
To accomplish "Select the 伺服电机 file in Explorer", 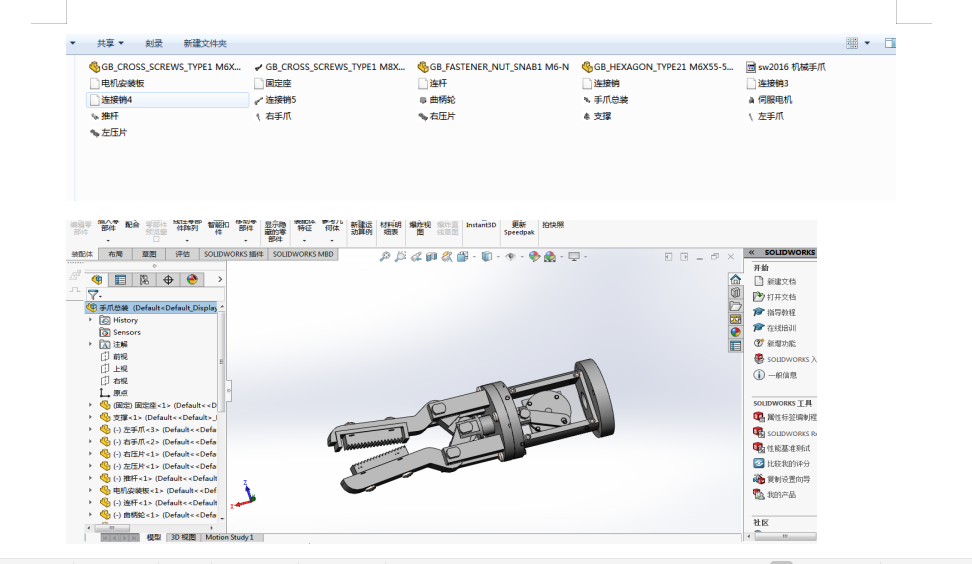I will [769, 100].
